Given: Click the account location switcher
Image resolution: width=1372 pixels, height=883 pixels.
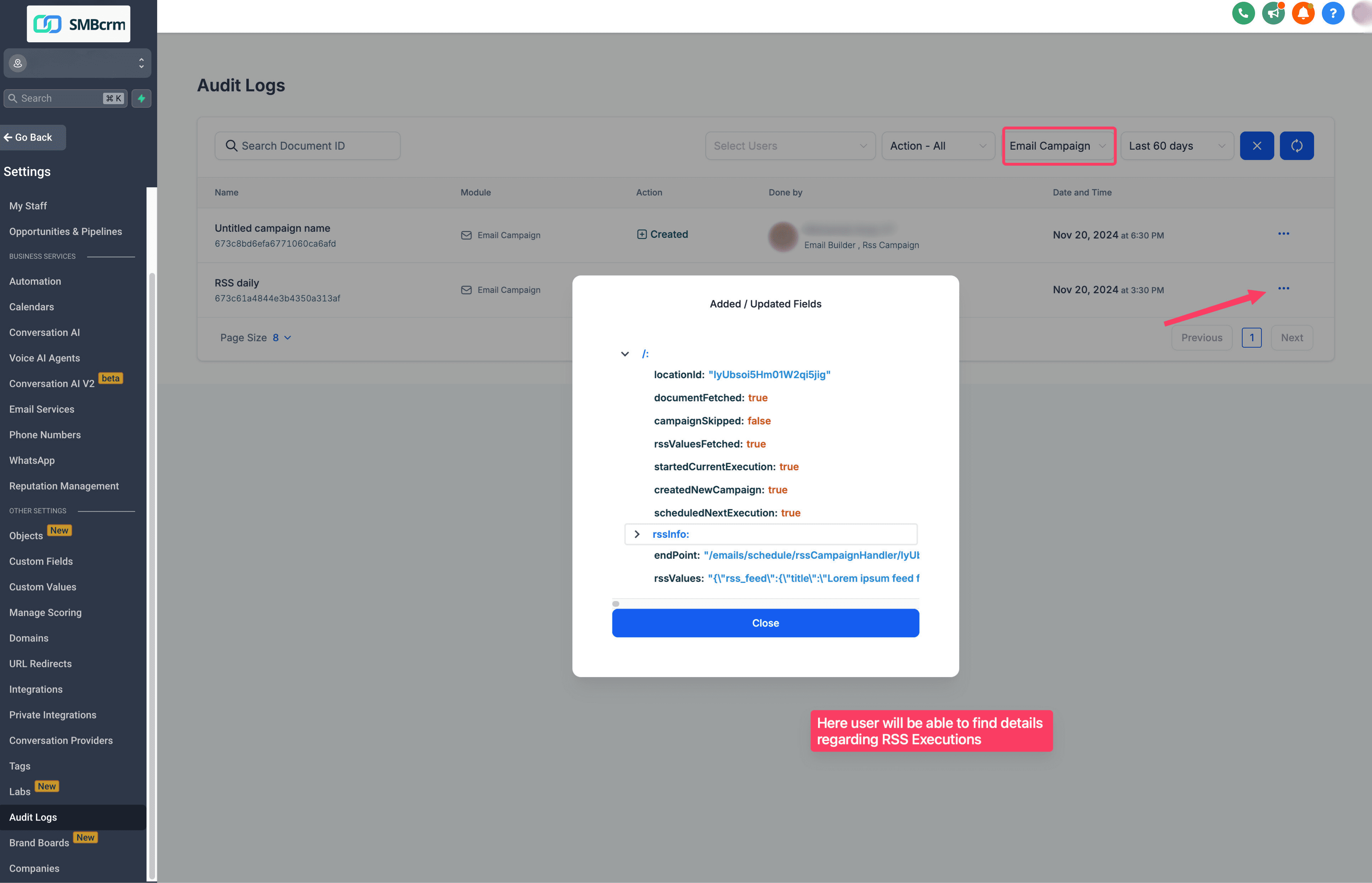Looking at the screenshot, I should 77,63.
